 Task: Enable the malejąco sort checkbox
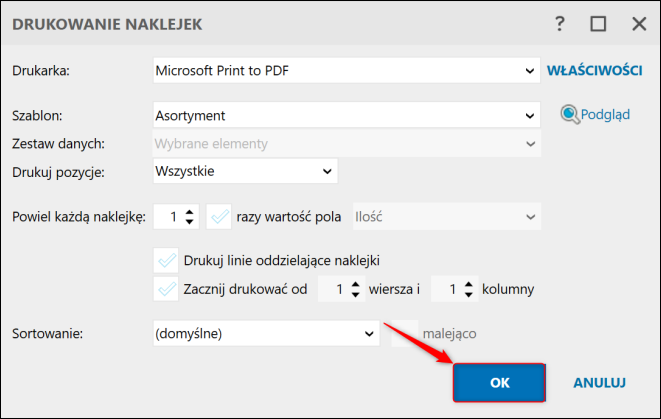(x=405, y=333)
